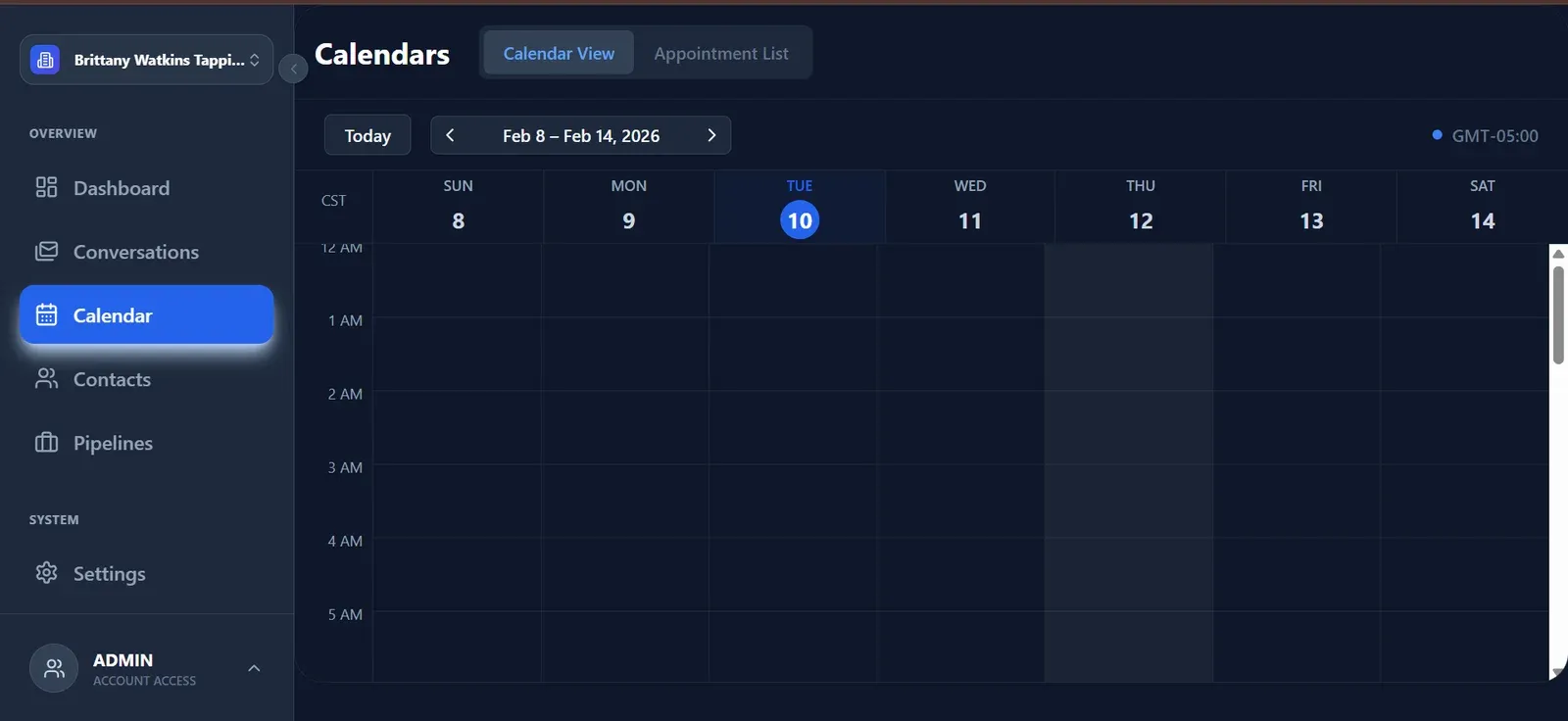The image size is (1568, 721).
Task: Click the 4 AM time label
Action: click(345, 541)
